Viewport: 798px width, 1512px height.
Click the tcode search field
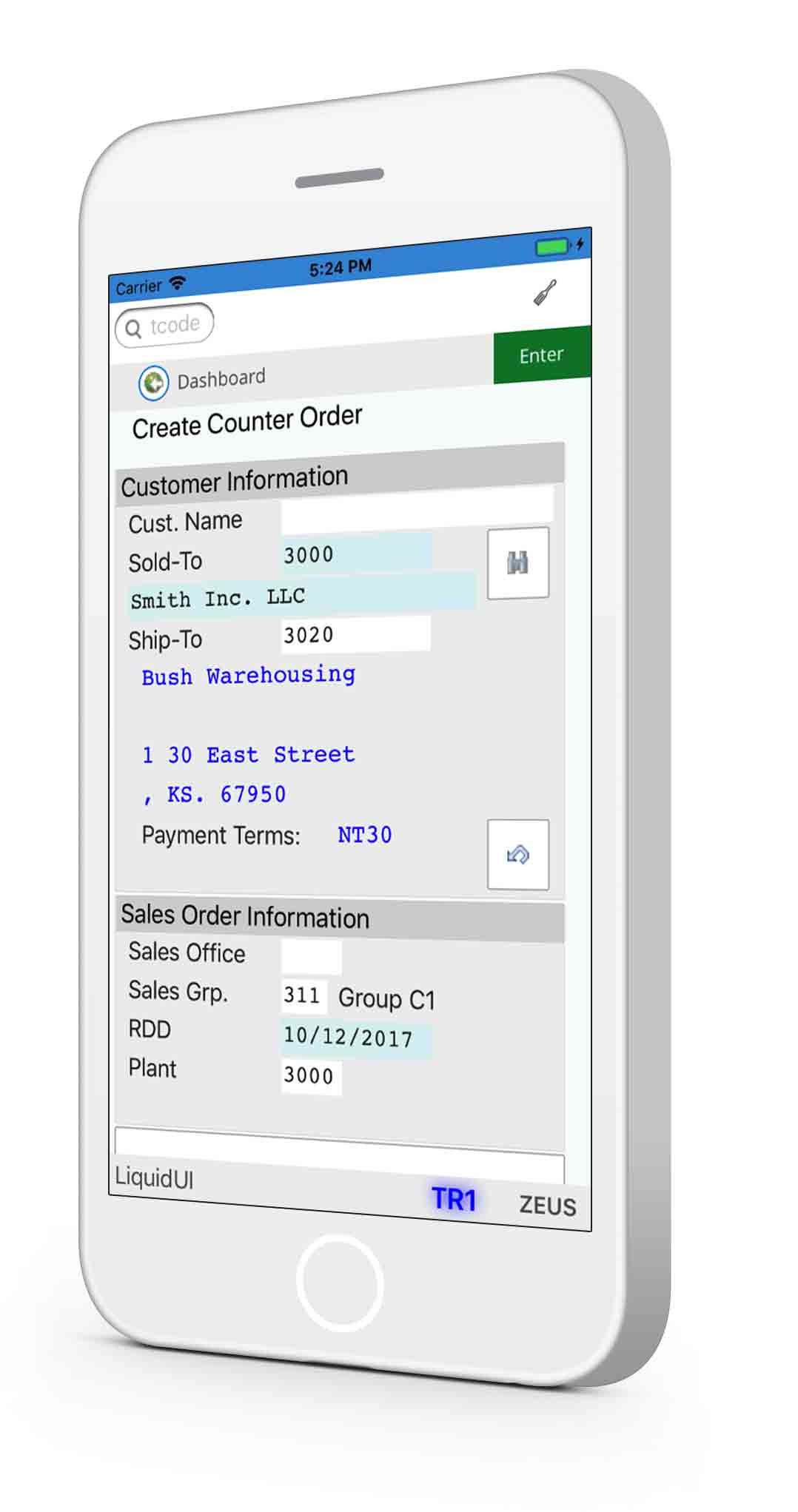pyautogui.click(x=174, y=325)
